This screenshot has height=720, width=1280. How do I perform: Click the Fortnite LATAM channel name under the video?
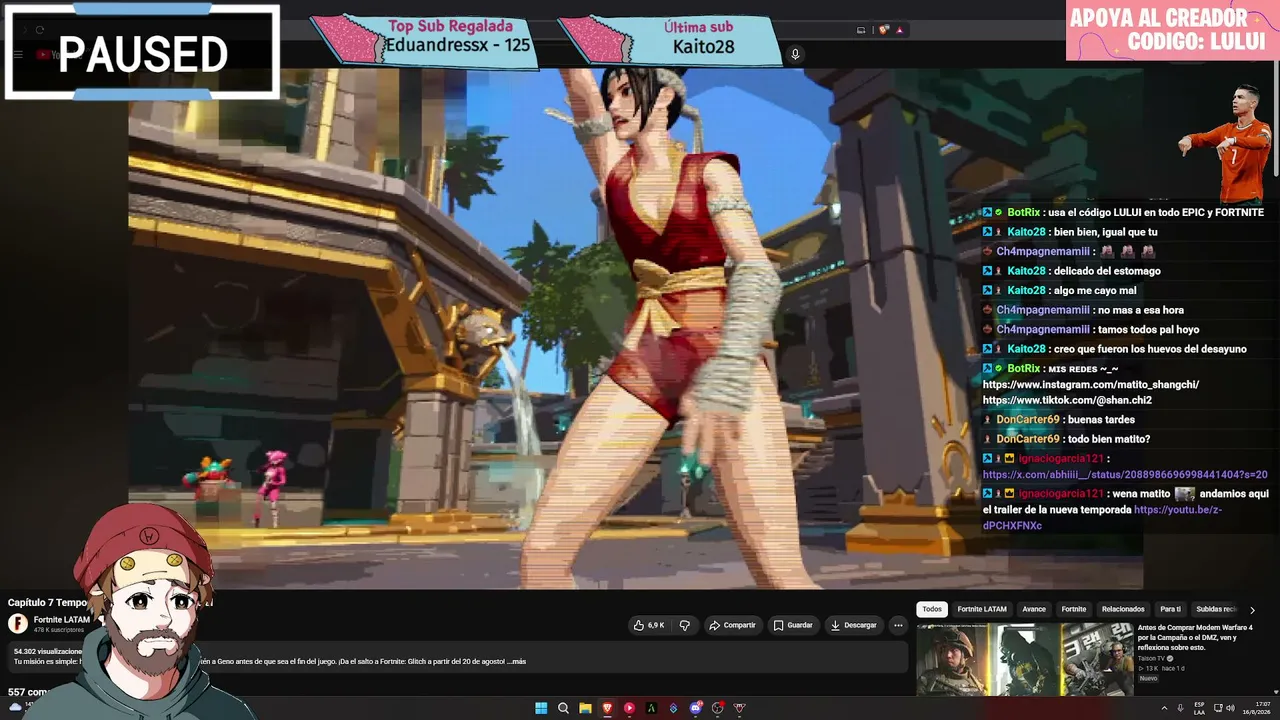62,619
